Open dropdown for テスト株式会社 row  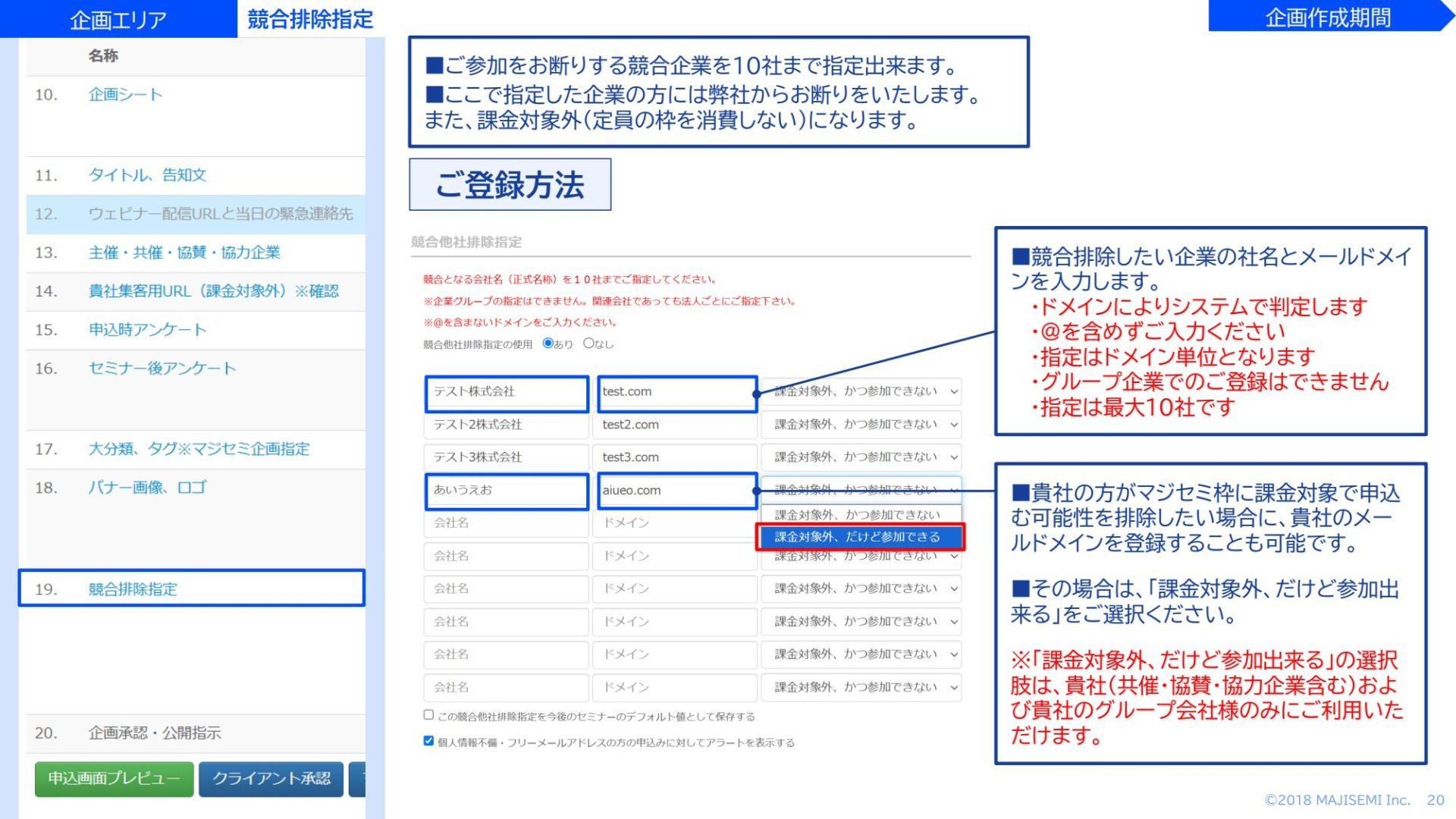click(x=861, y=392)
